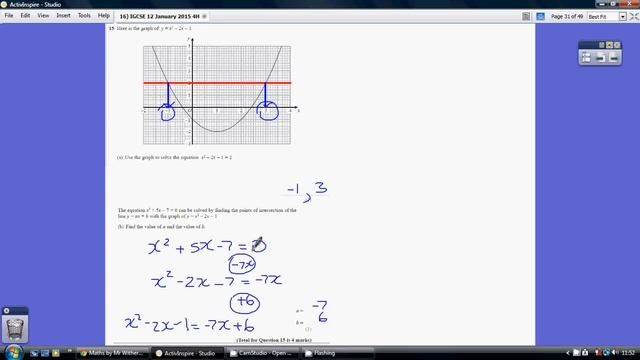This screenshot has height=360, width=640.
Task: Expand hidden system tray icons
Action: click(x=567, y=353)
